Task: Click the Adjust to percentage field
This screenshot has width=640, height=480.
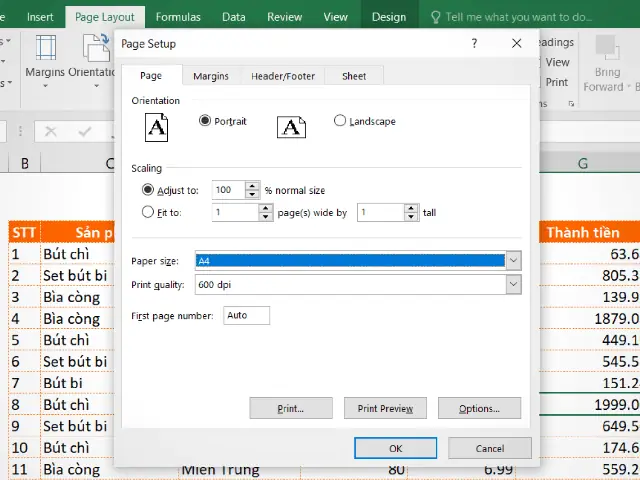Action: click(229, 190)
